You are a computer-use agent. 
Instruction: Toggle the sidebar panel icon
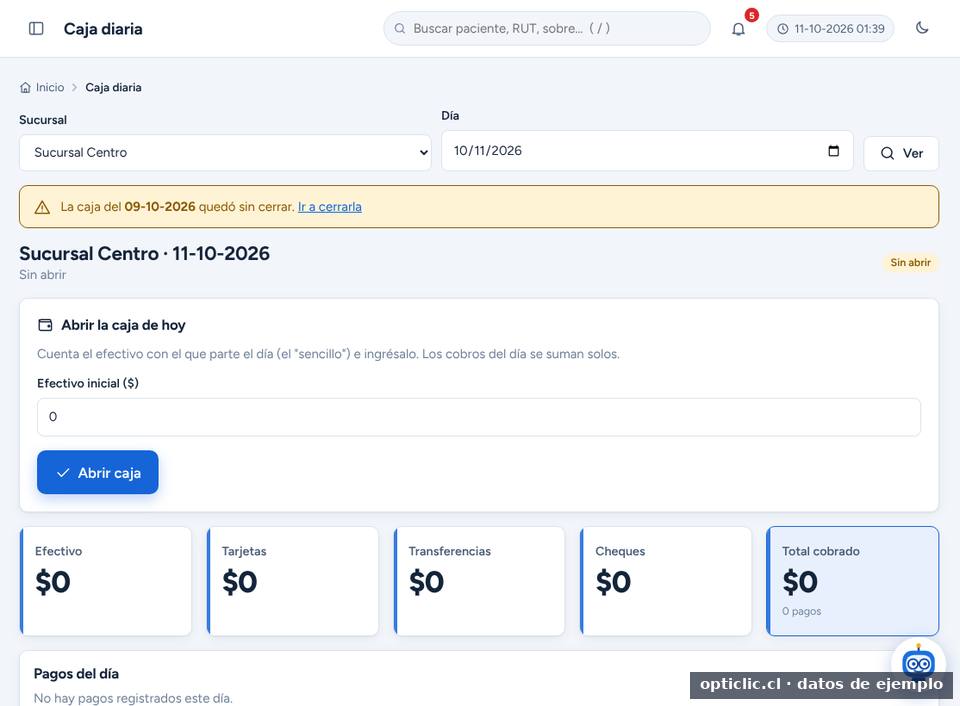click(36, 29)
